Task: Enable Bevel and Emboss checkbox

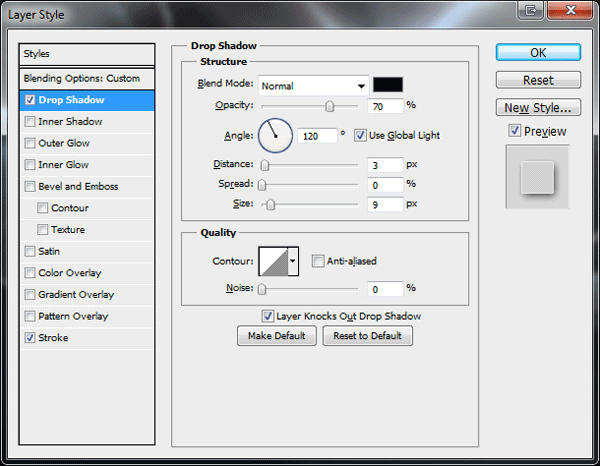Action: [30, 186]
